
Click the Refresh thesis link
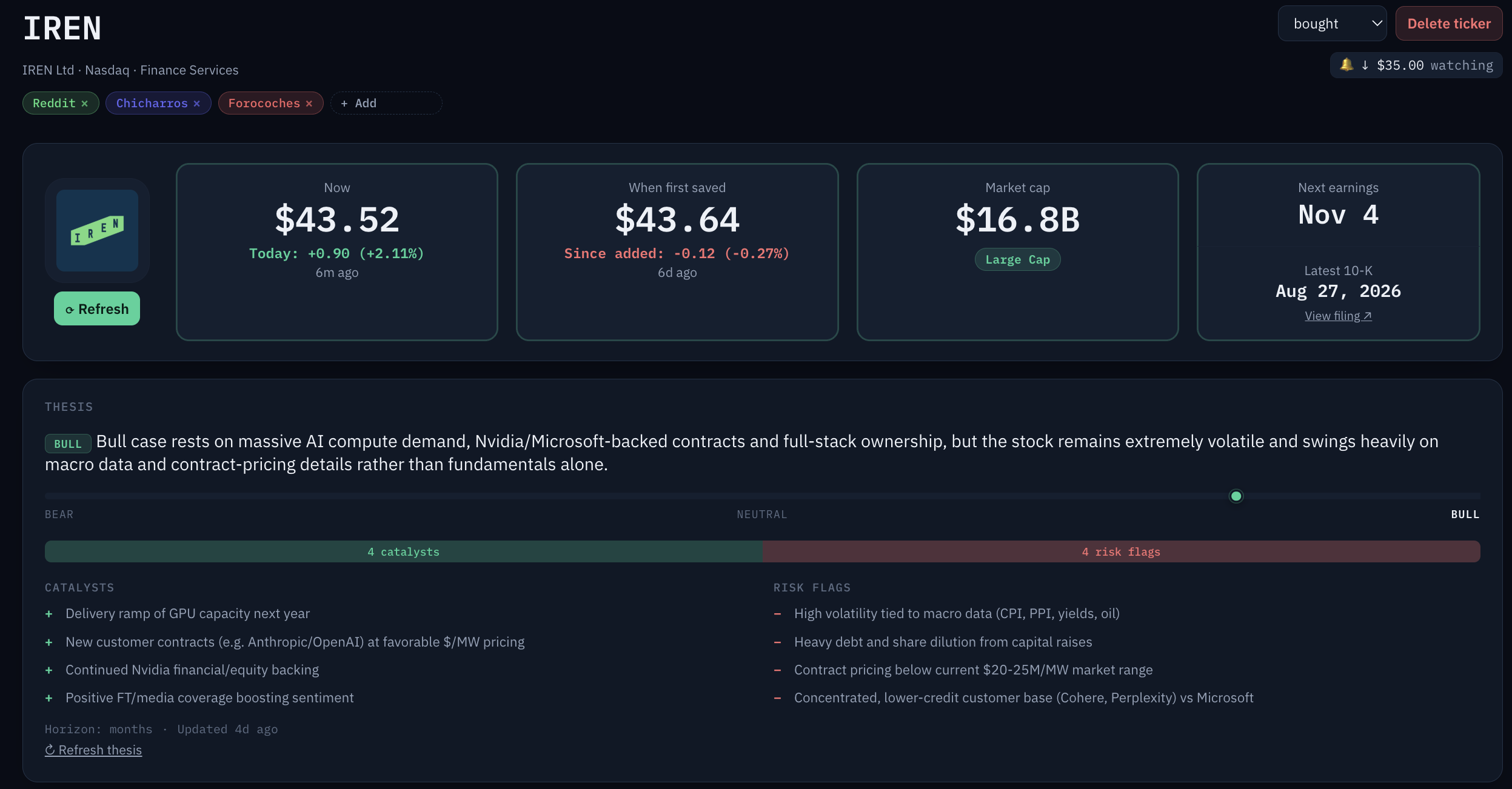(93, 750)
